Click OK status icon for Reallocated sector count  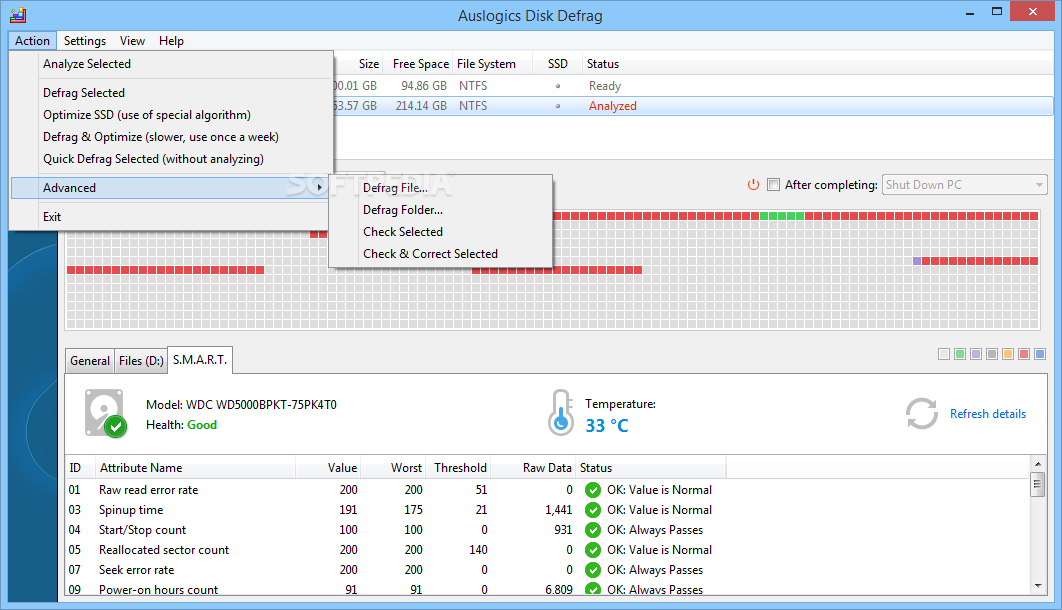(x=593, y=550)
